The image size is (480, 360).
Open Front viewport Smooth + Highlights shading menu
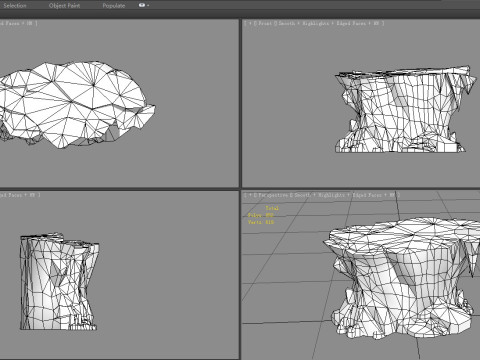[x=304, y=23]
